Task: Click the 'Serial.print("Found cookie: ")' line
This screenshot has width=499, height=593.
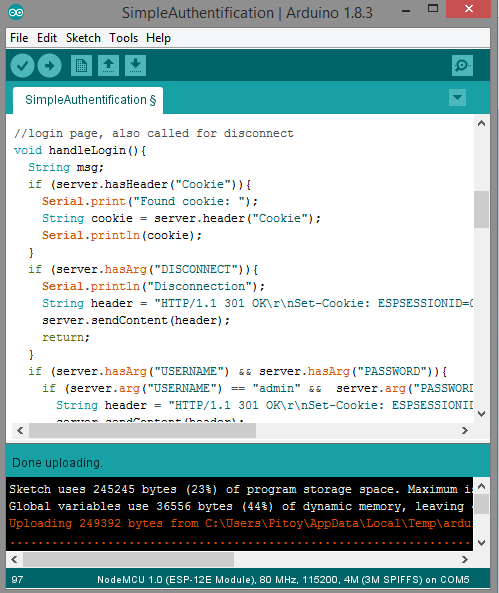Action: (150, 202)
